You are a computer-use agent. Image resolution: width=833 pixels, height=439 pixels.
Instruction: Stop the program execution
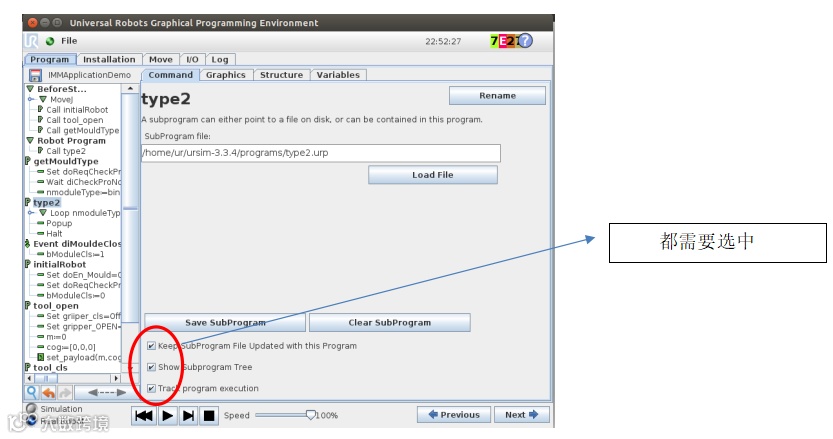coord(209,416)
